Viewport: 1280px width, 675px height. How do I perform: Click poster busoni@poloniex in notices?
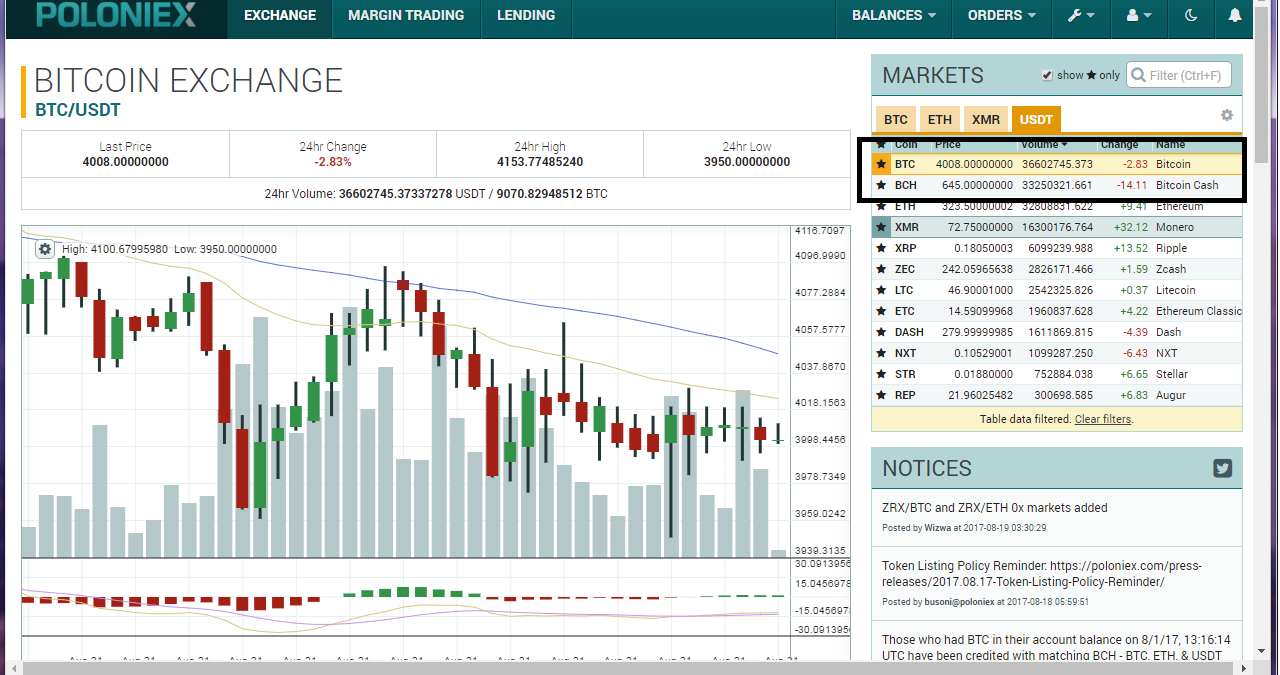959,602
